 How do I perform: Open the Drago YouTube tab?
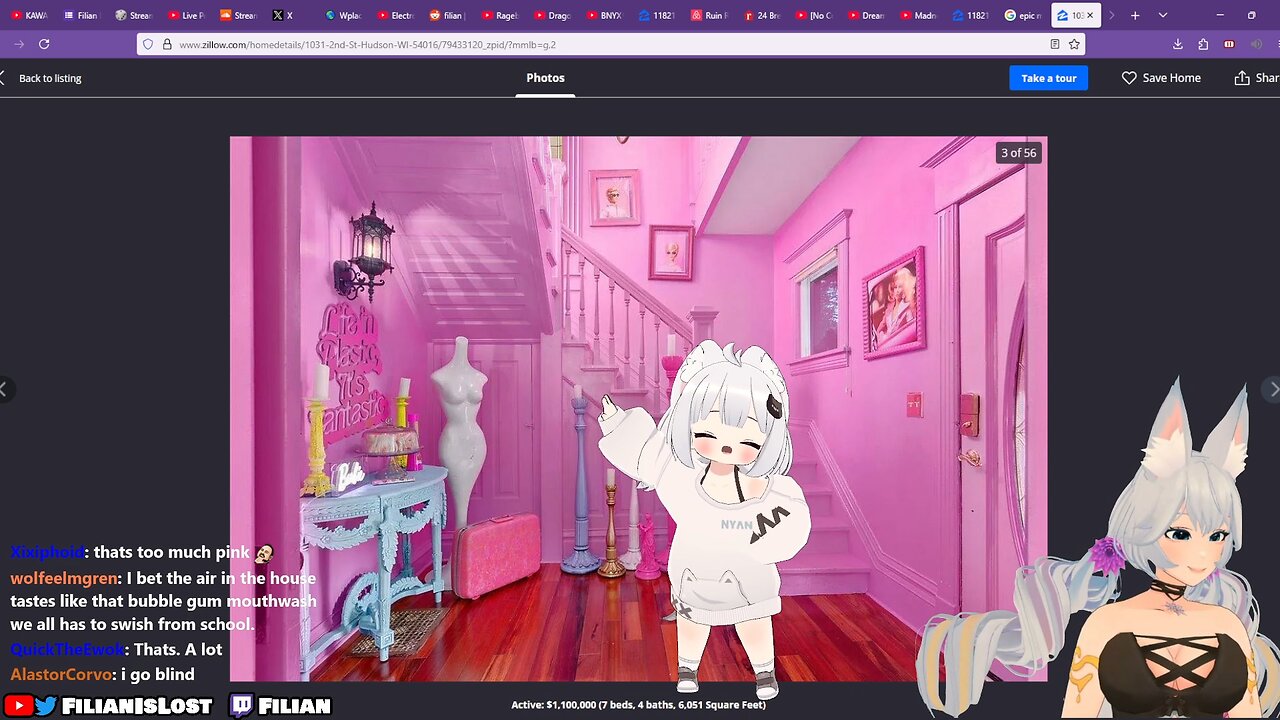tap(552, 15)
